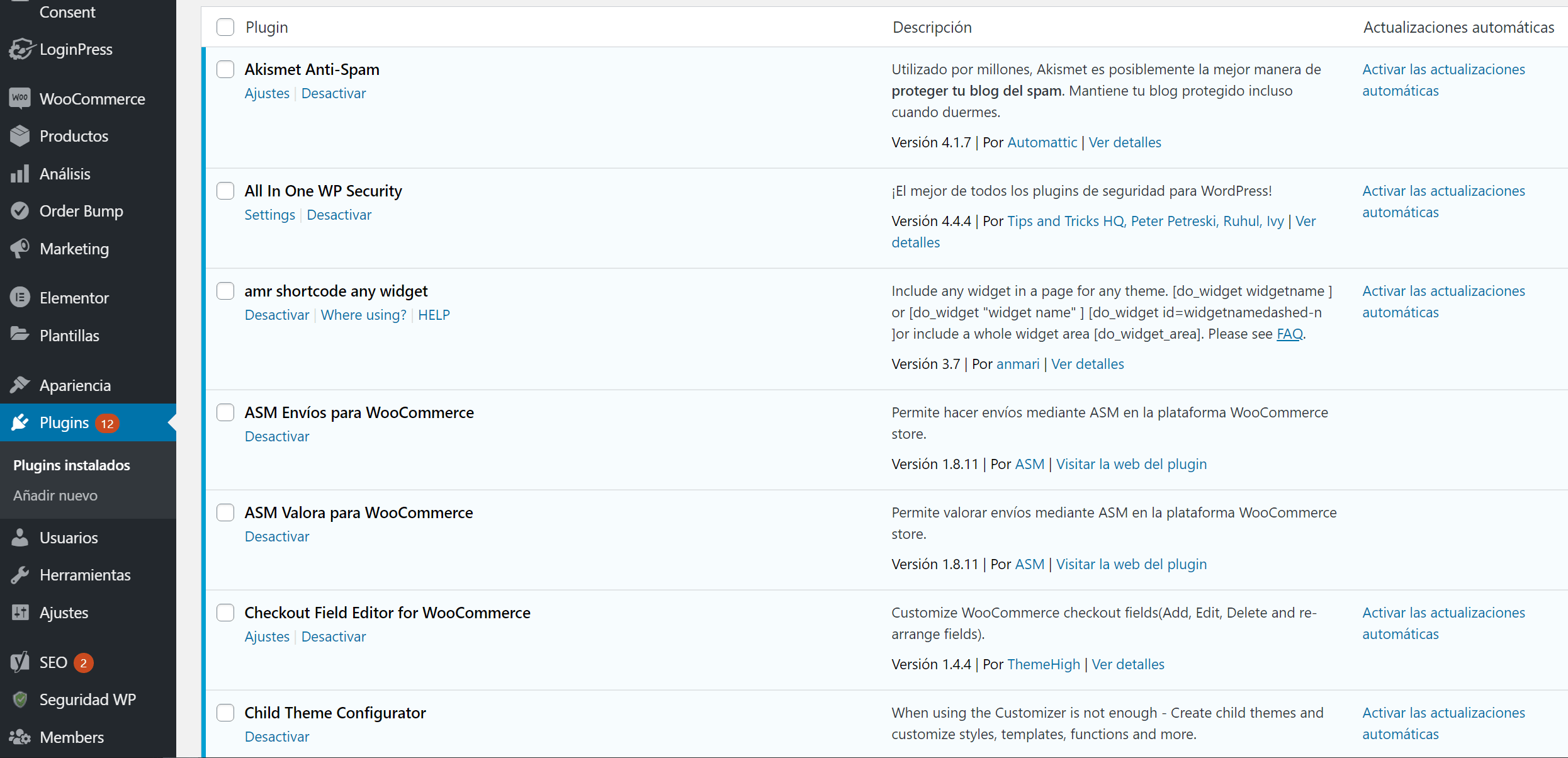The height and width of the screenshot is (758, 1568).
Task: Click the Plugins update count badge
Action: pos(108,423)
